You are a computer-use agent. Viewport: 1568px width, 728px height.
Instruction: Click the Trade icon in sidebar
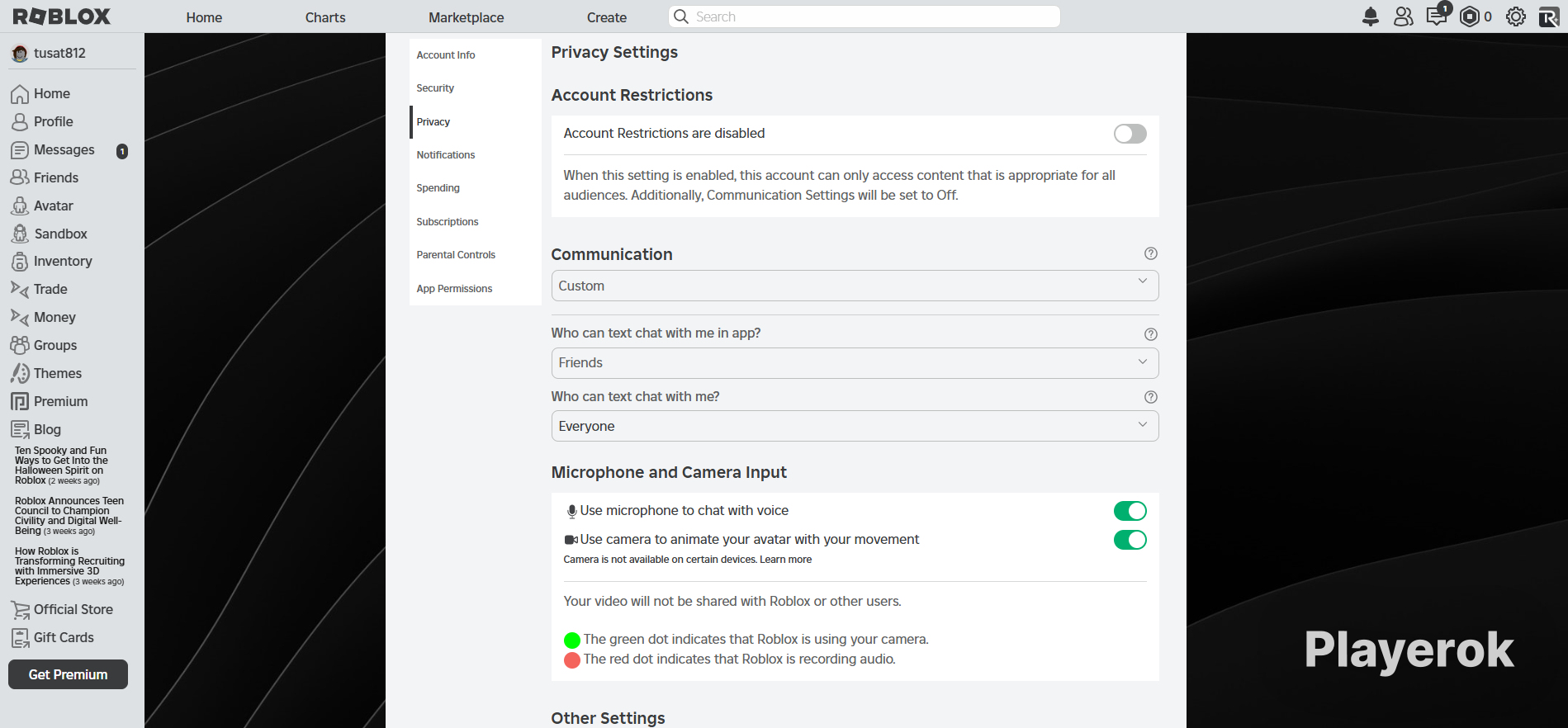pos(20,290)
